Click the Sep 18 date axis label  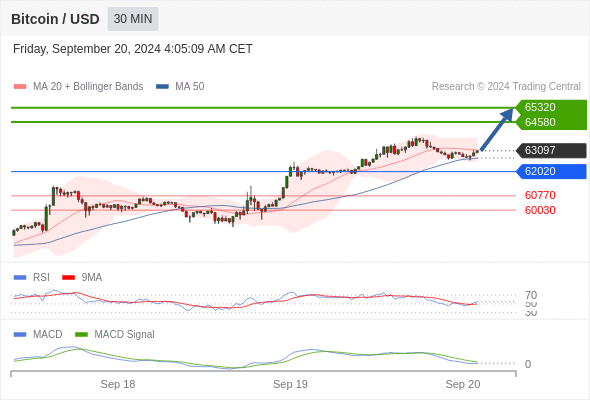118,384
